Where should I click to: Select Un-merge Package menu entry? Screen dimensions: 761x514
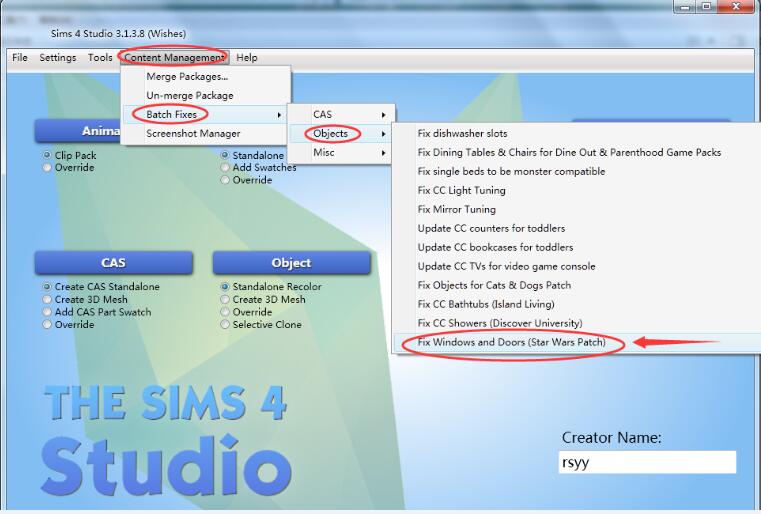click(x=206, y=95)
